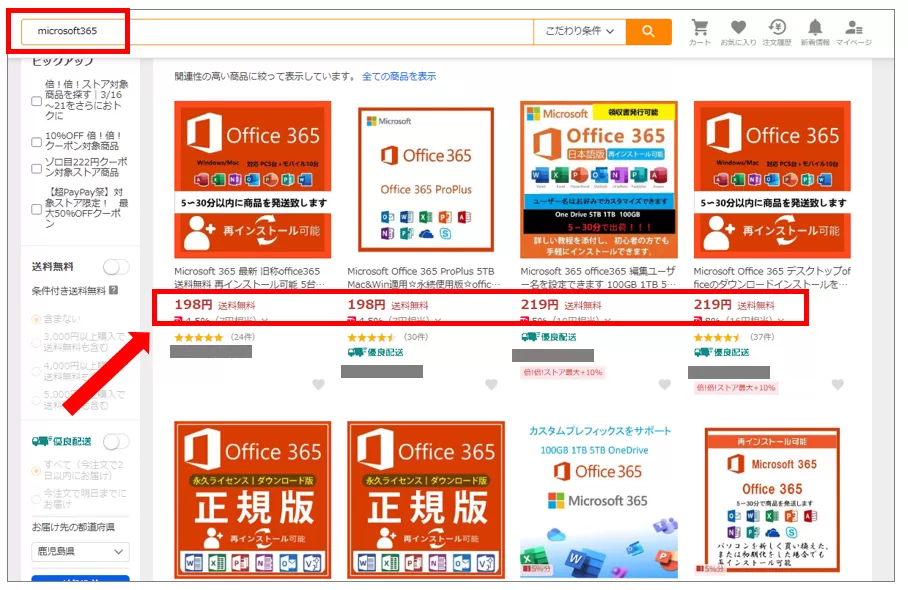Open favorites heart icon (お気に入り)
The height and width of the screenshot is (590, 908).
pyautogui.click(x=738, y=30)
